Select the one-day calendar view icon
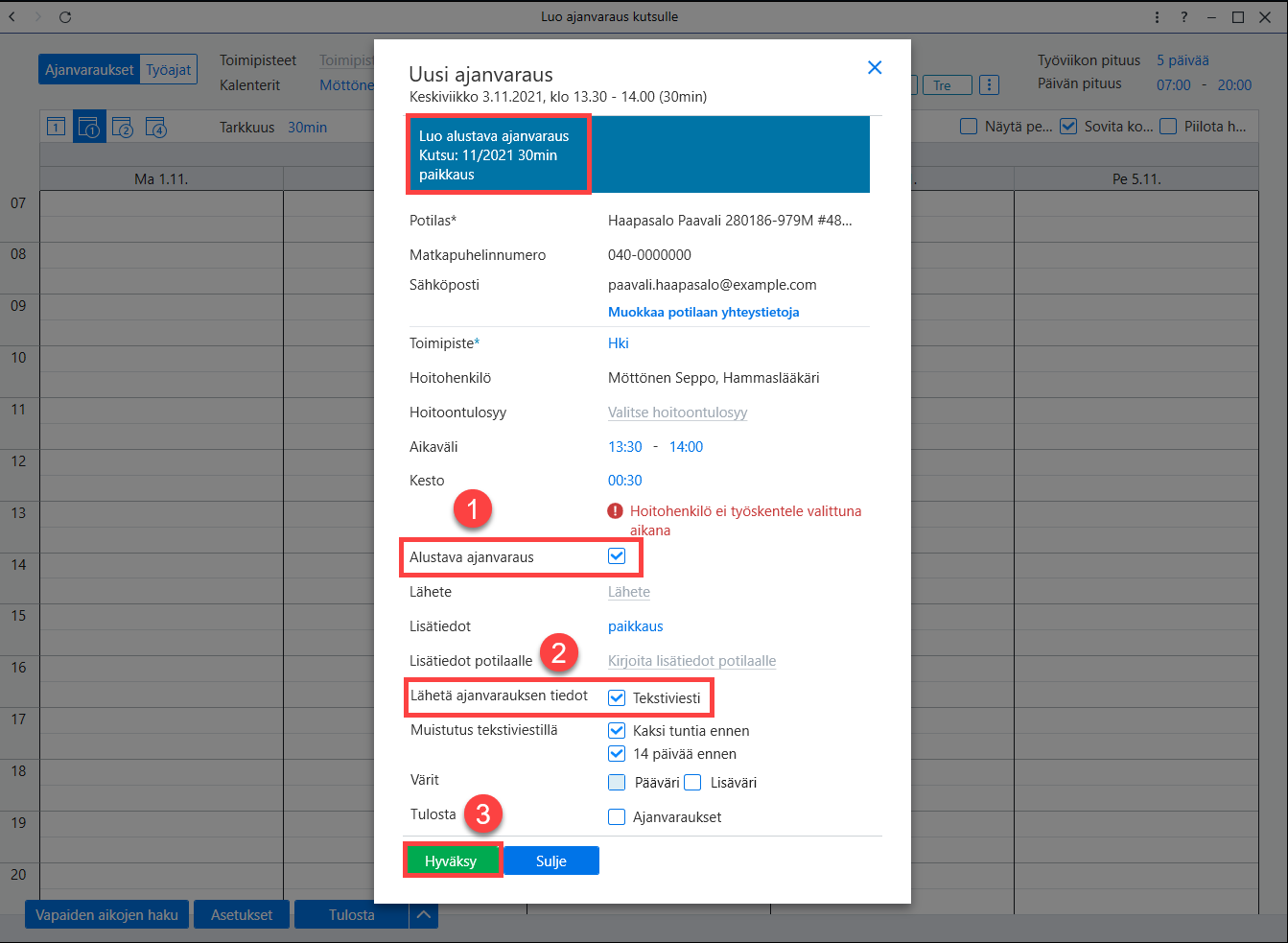Viewport: 1288px width, 943px height. (x=57, y=127)
